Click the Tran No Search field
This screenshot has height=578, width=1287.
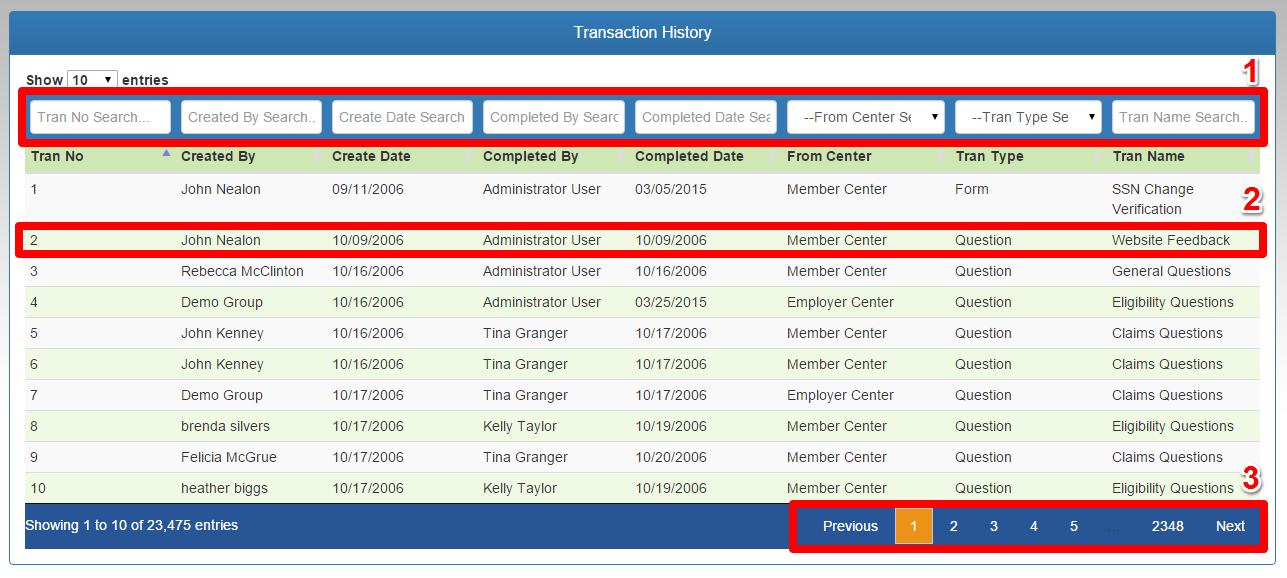point(100,117)
